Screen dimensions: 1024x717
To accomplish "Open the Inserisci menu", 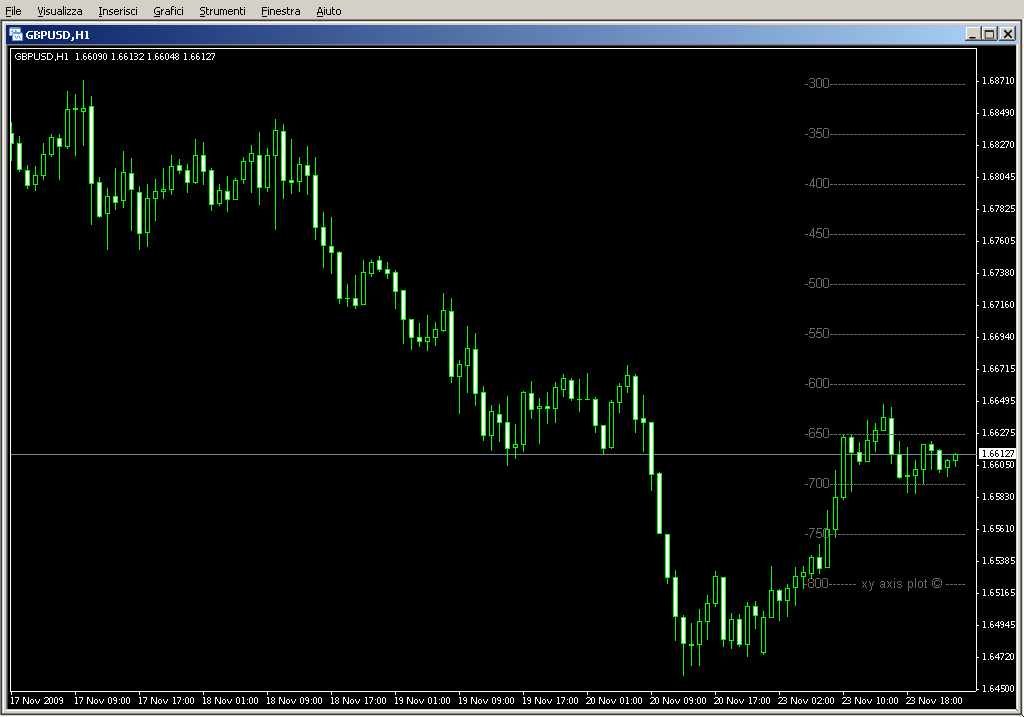I will click(x=118, y=11).
